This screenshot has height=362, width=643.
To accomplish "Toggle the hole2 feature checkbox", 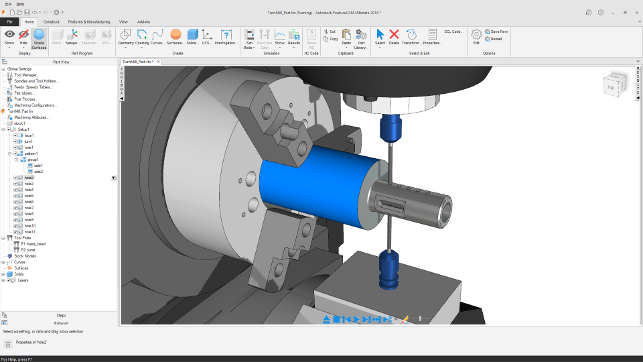I will pos(15,178).
